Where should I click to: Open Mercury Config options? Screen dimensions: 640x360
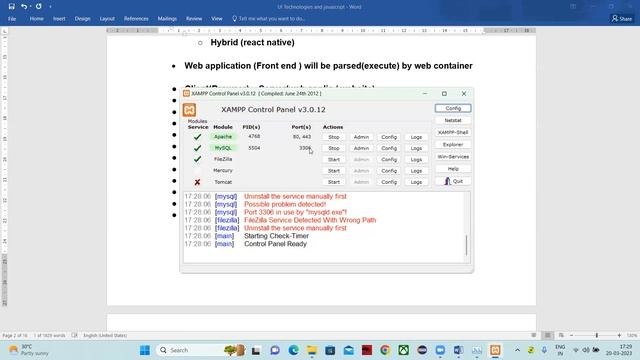[x=389, y=171]
